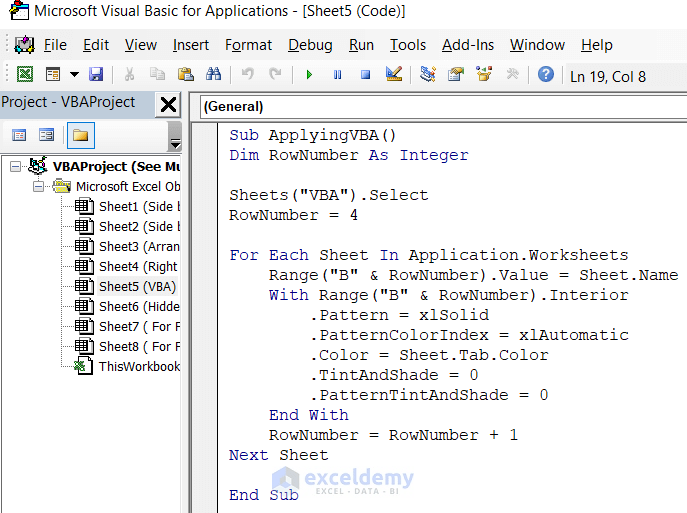Open Find with the binoculars icon
This screenshot has height=513, width=687.
click(213, 74)
